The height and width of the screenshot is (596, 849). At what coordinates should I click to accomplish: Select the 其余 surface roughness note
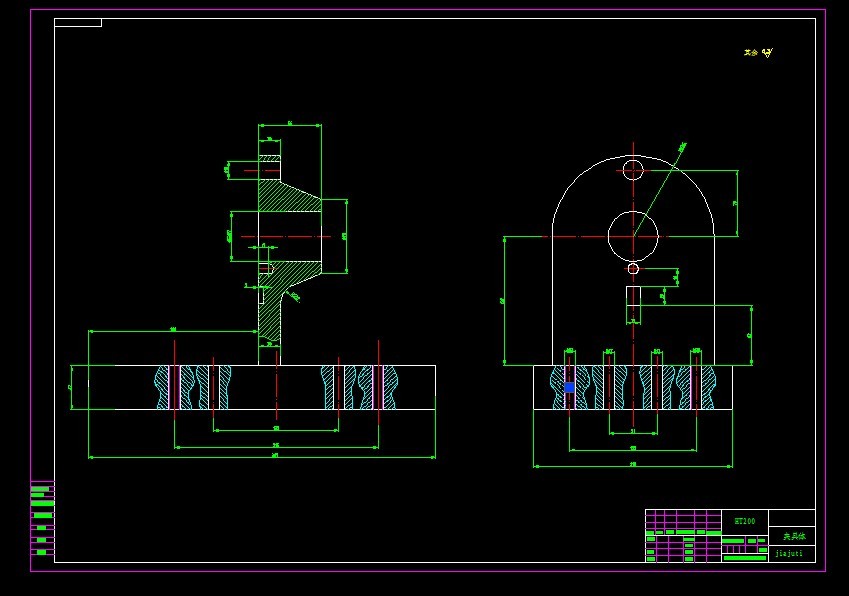tap(758, 53)
